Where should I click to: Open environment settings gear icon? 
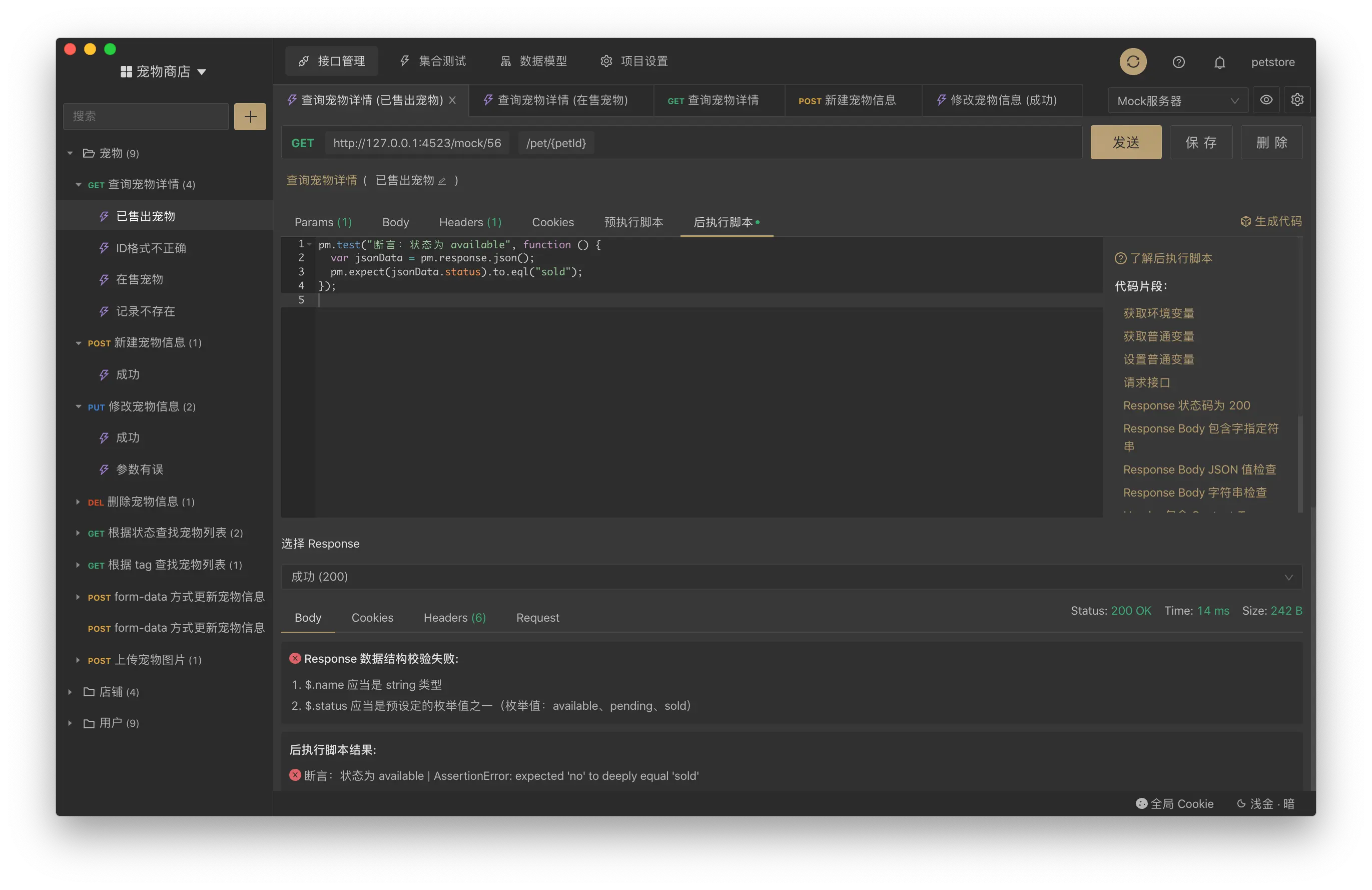pyautogui.click(x=1297, y=100)
